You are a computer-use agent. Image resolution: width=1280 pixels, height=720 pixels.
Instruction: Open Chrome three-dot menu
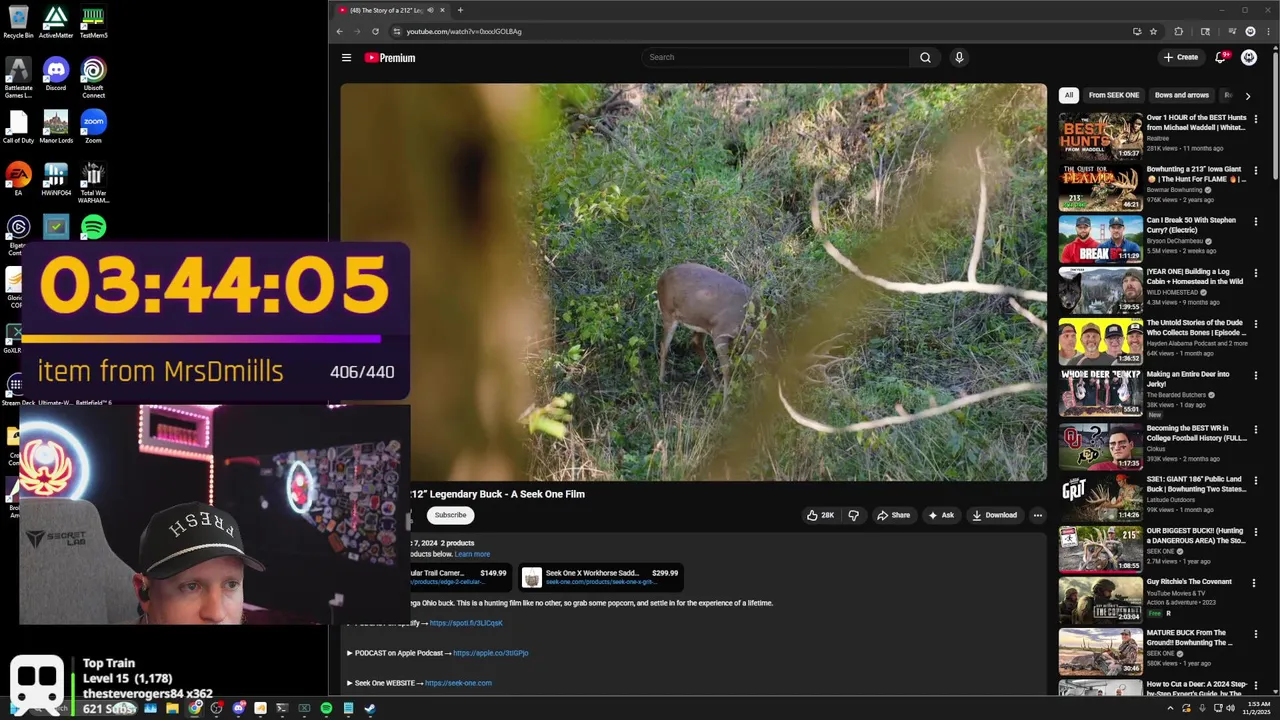pyautogui.click(x=1268, y=31)
